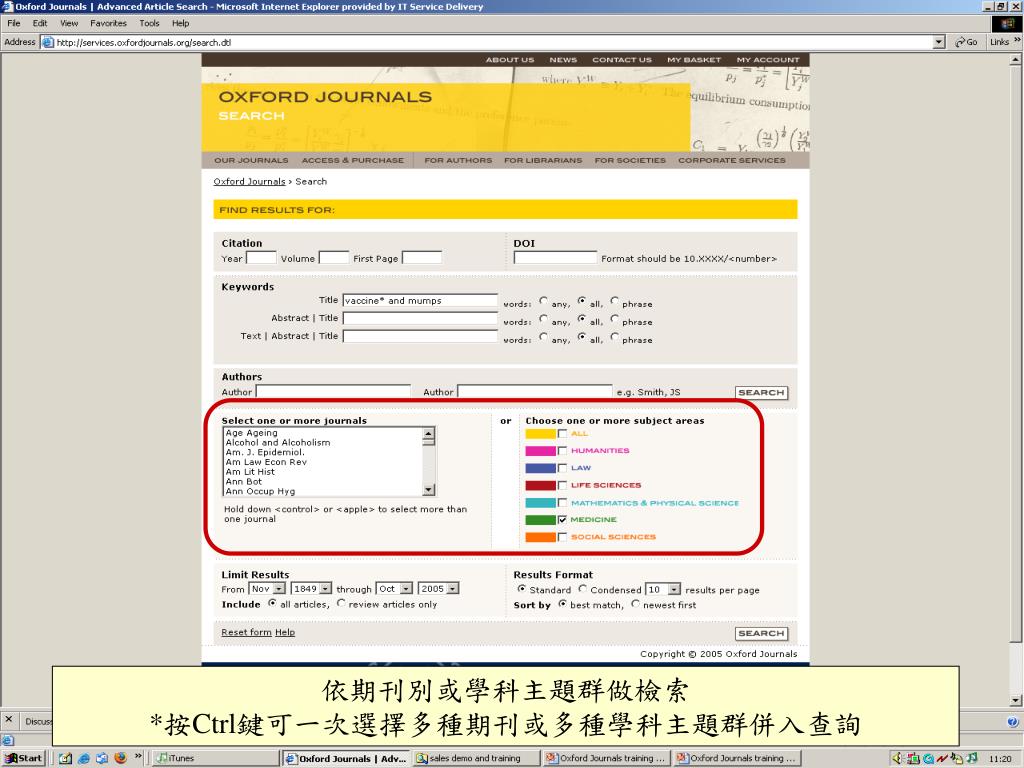This screenshot has height=768, width=1024.
Task: Click the MY BASKET link
Action: 694,59
